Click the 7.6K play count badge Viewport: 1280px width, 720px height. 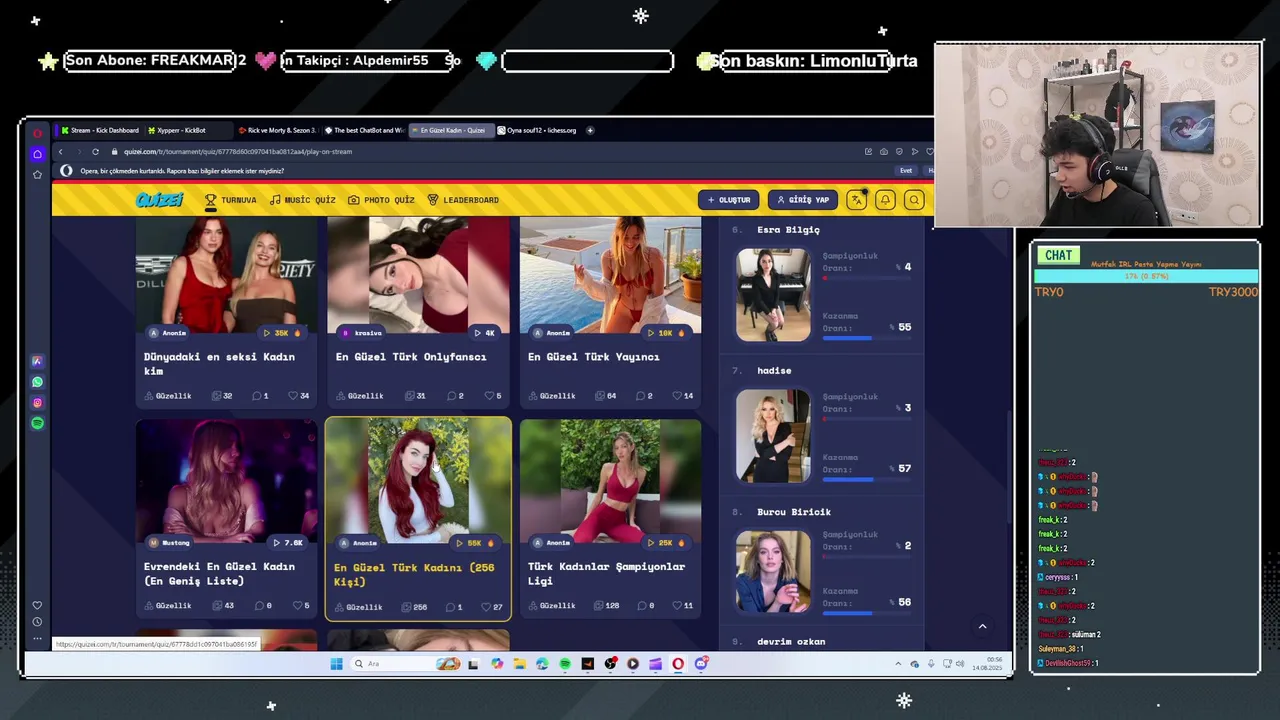[x=287, y=543]
